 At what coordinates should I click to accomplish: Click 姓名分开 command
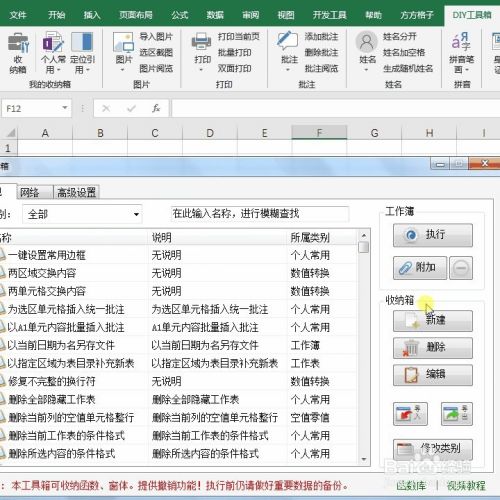click(400, 36)
